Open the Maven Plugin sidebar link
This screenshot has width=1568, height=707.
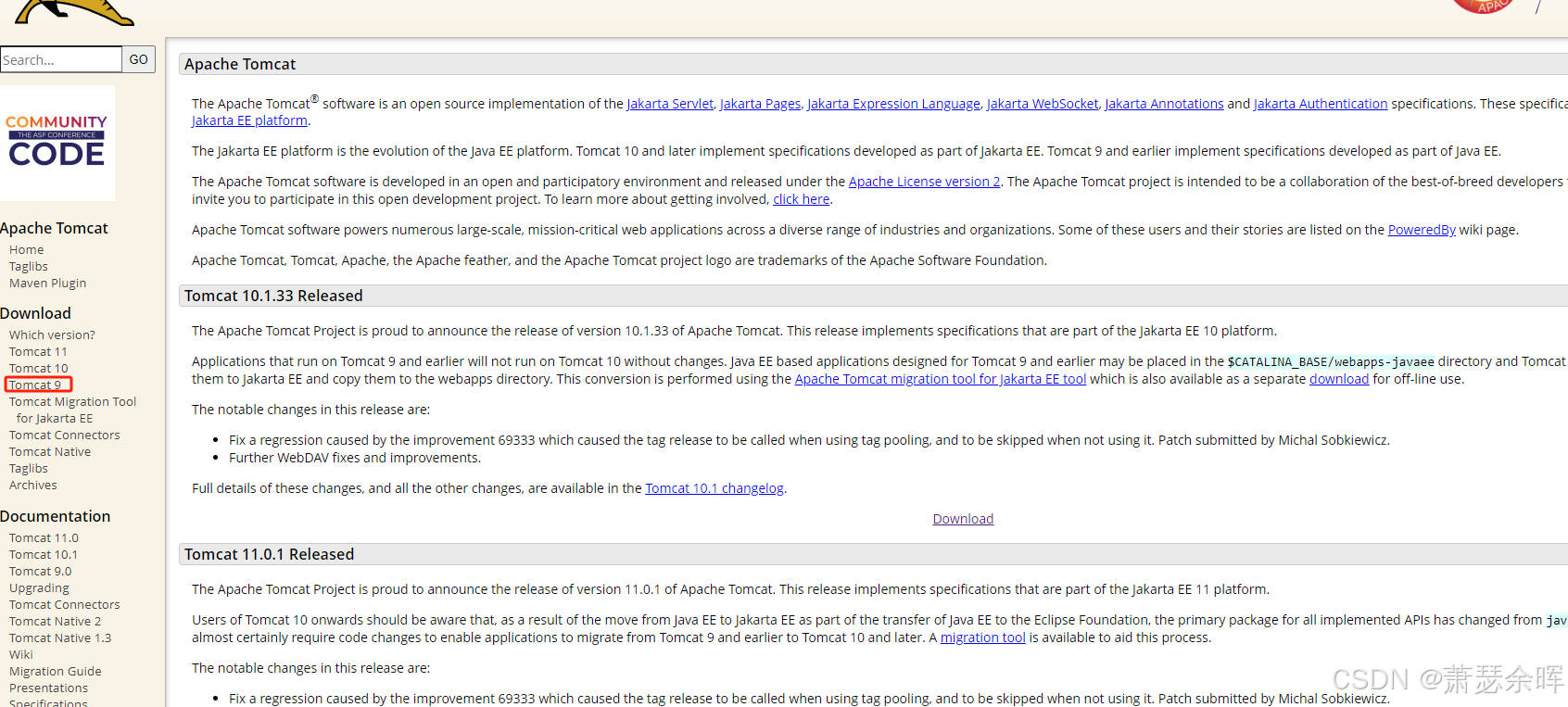click(x=48, y=284)
